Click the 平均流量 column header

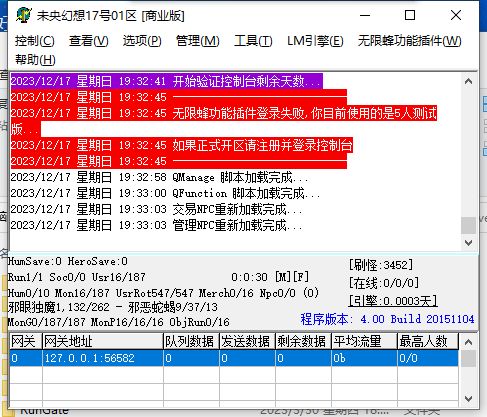(x=364, y=341)
